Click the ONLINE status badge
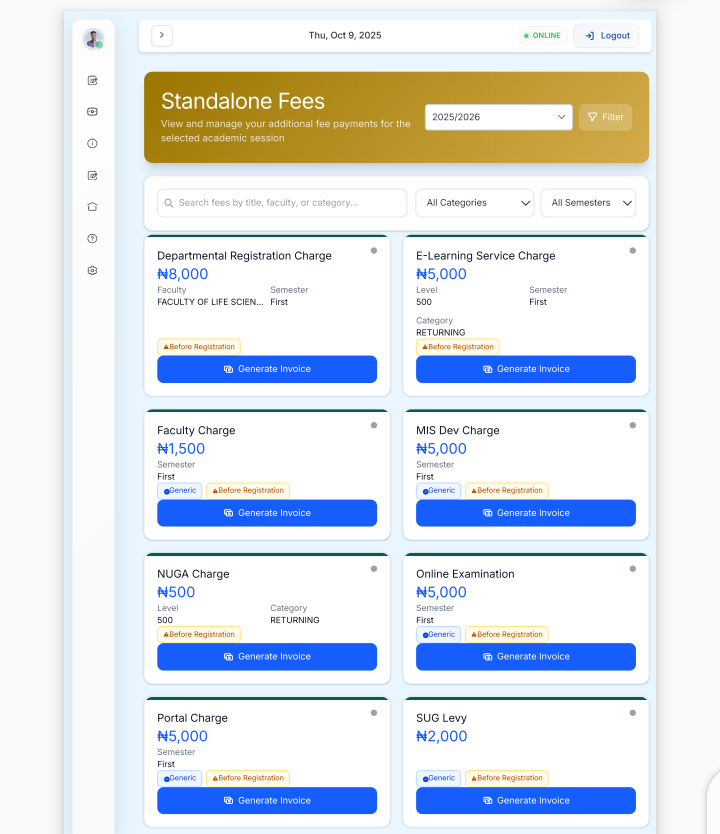The height and width of the screenshot is (834, 720). (x=542, y=36)
